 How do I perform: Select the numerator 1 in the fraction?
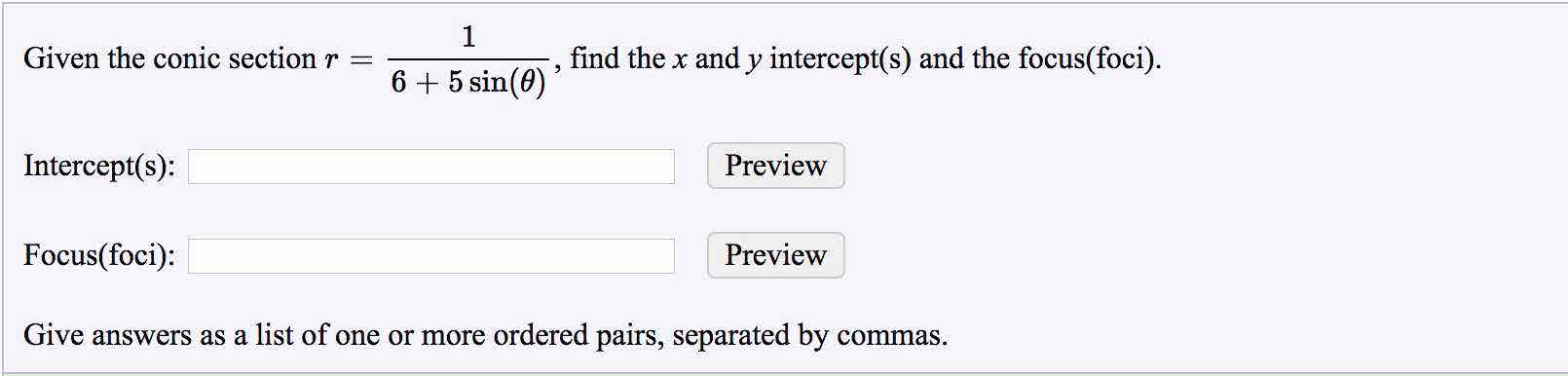click(468, 37)
